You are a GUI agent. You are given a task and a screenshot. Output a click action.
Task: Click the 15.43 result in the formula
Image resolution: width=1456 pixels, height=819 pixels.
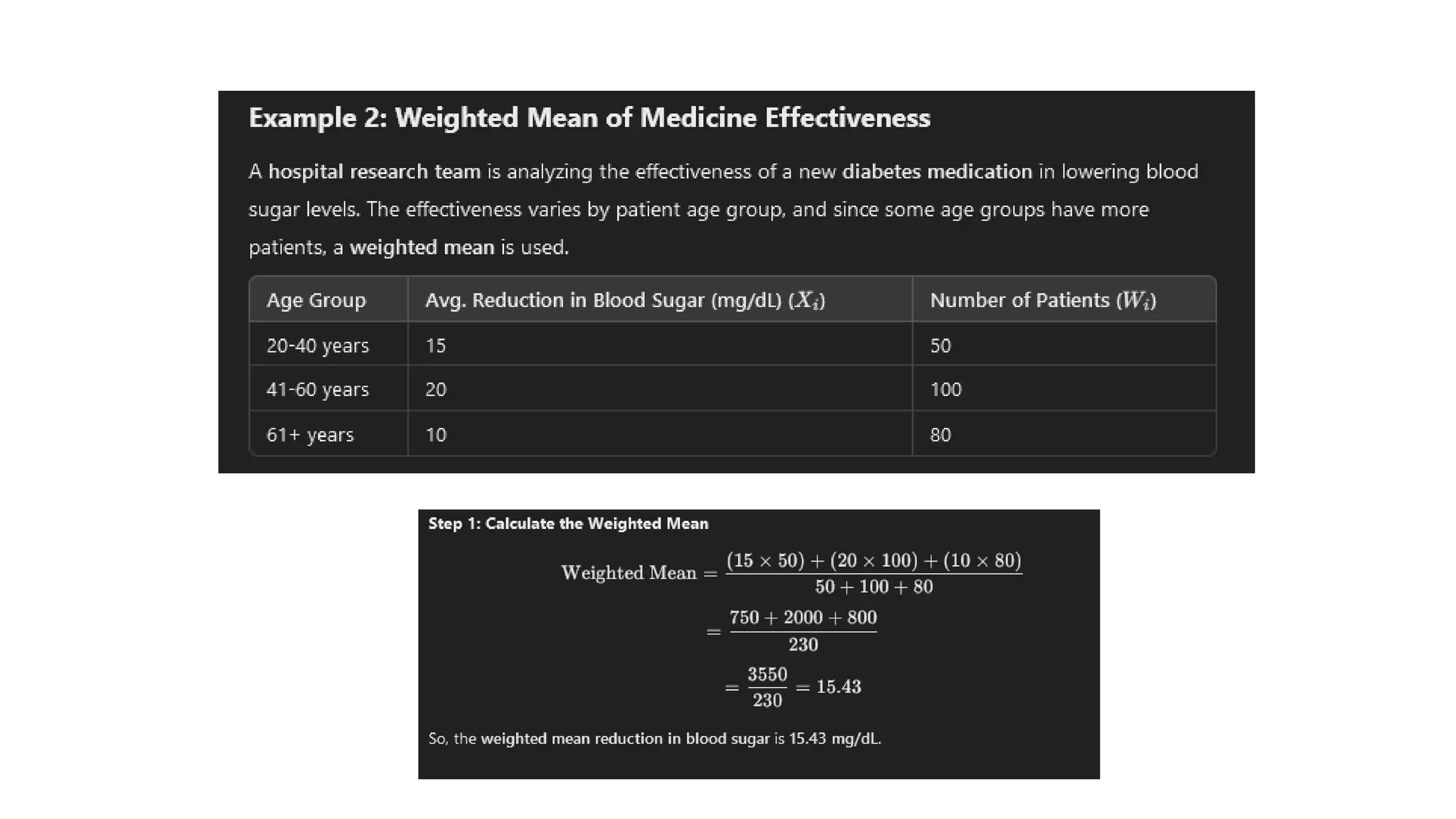pos(838,687)
